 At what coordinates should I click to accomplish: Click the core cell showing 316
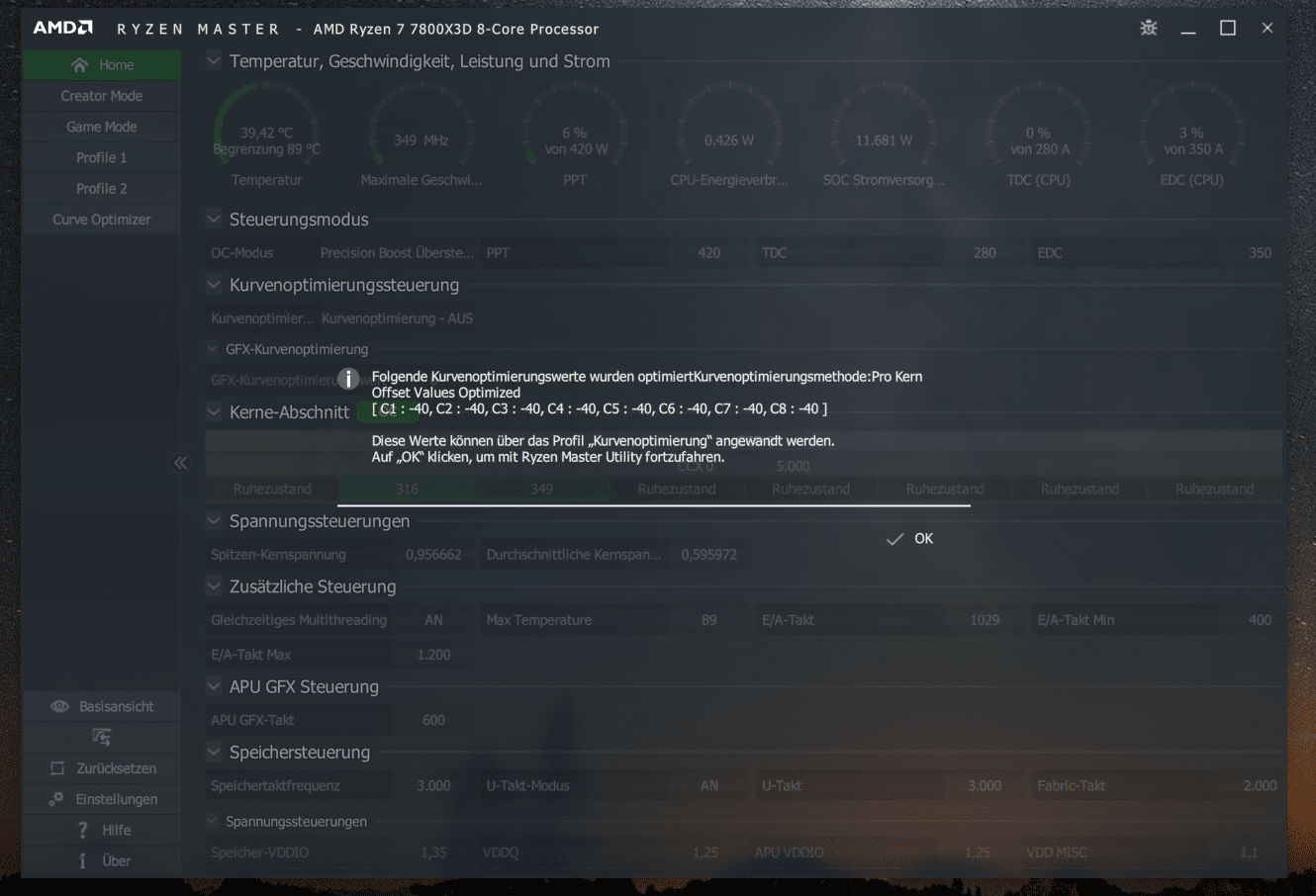pos(407,490)
